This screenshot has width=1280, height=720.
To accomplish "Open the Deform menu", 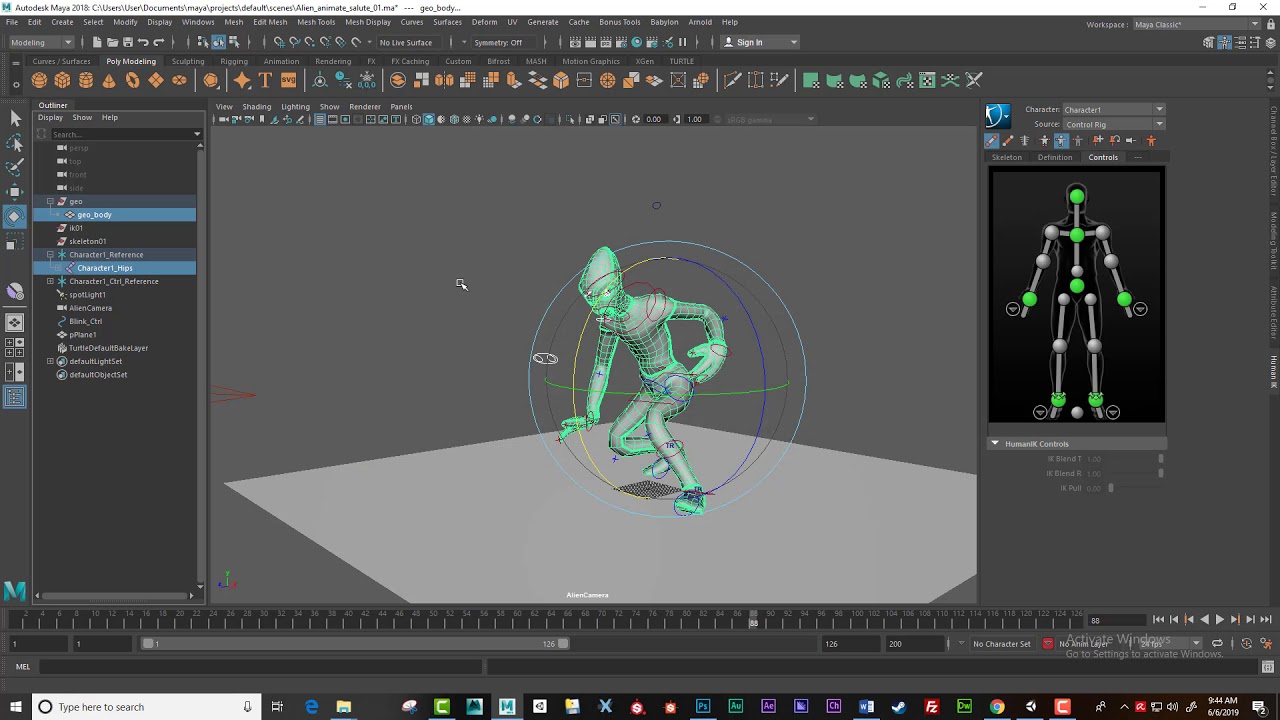I will (x=484, y=22).
